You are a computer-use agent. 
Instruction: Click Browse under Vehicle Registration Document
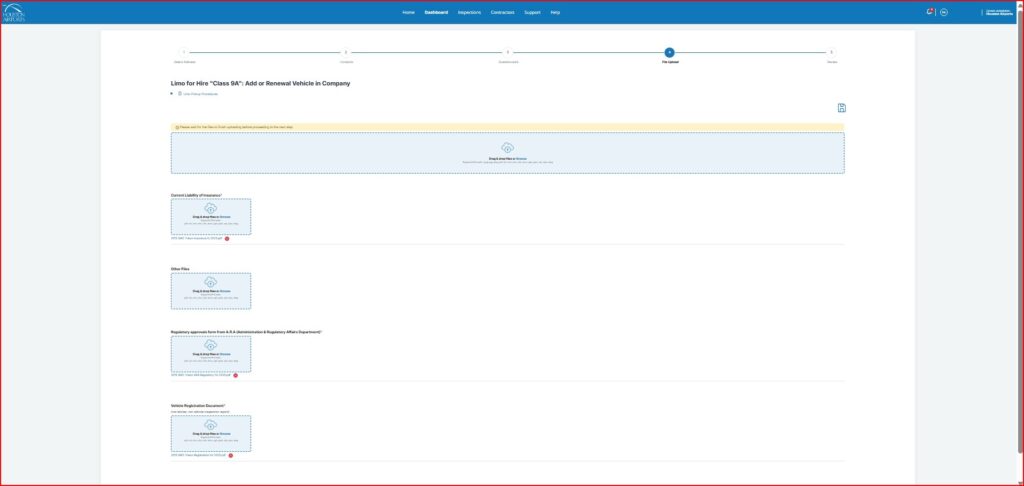(x=225, y=434)
